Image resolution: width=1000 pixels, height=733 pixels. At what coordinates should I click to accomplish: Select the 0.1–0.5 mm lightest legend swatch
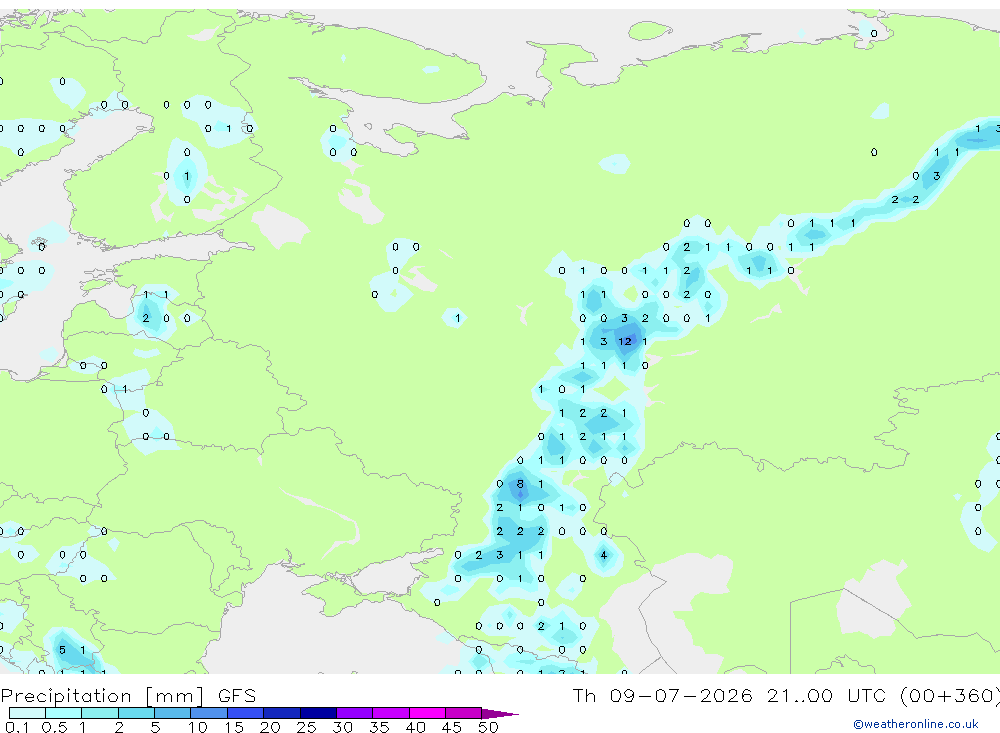[x=27, y=713]
